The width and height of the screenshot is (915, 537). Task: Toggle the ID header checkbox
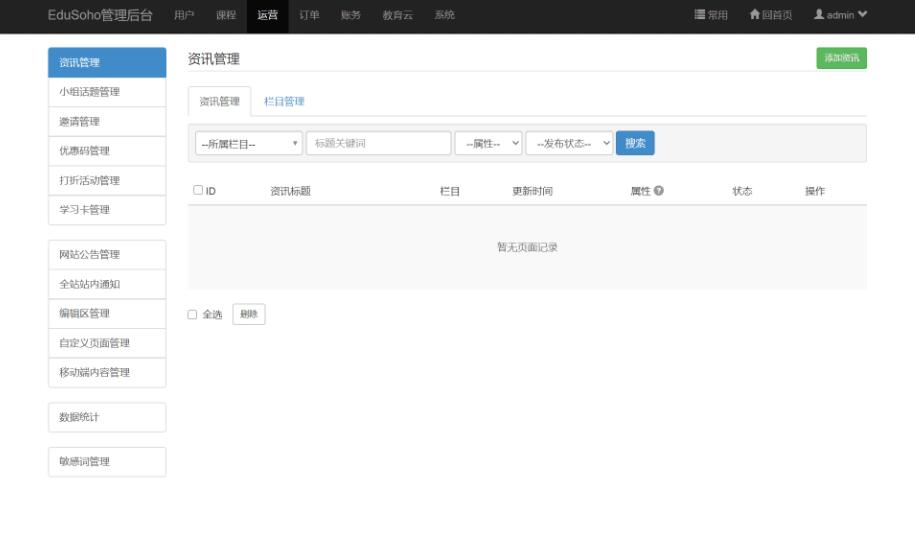[198, 190]
